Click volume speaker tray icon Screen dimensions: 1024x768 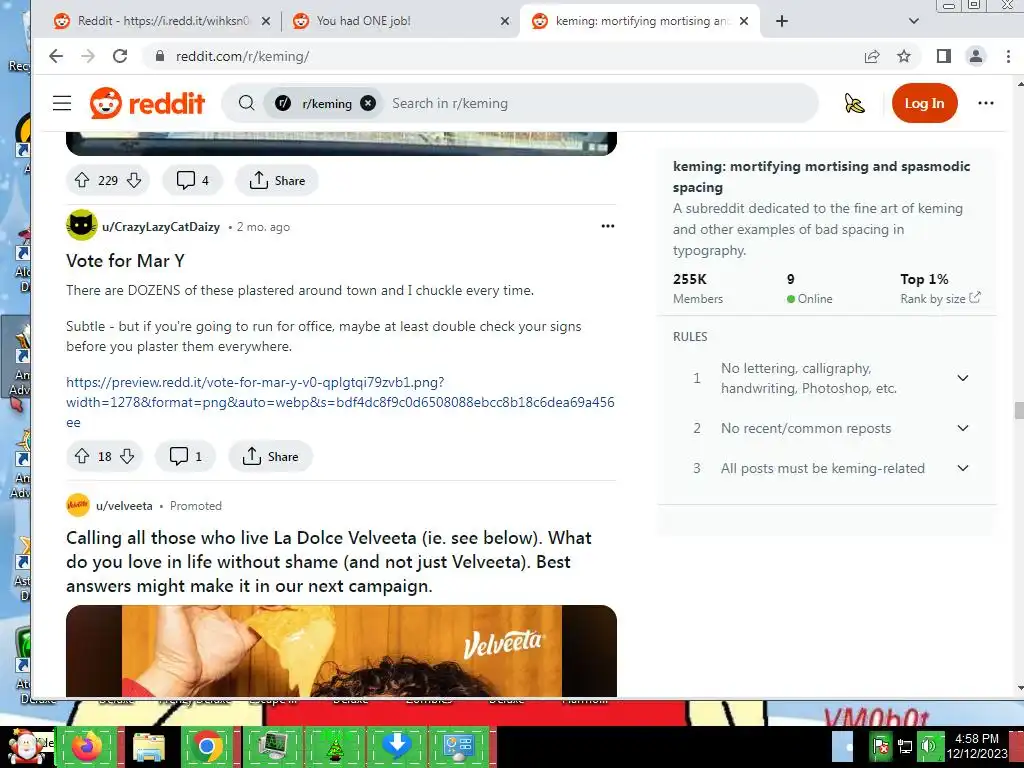click(x=928, y=746)
